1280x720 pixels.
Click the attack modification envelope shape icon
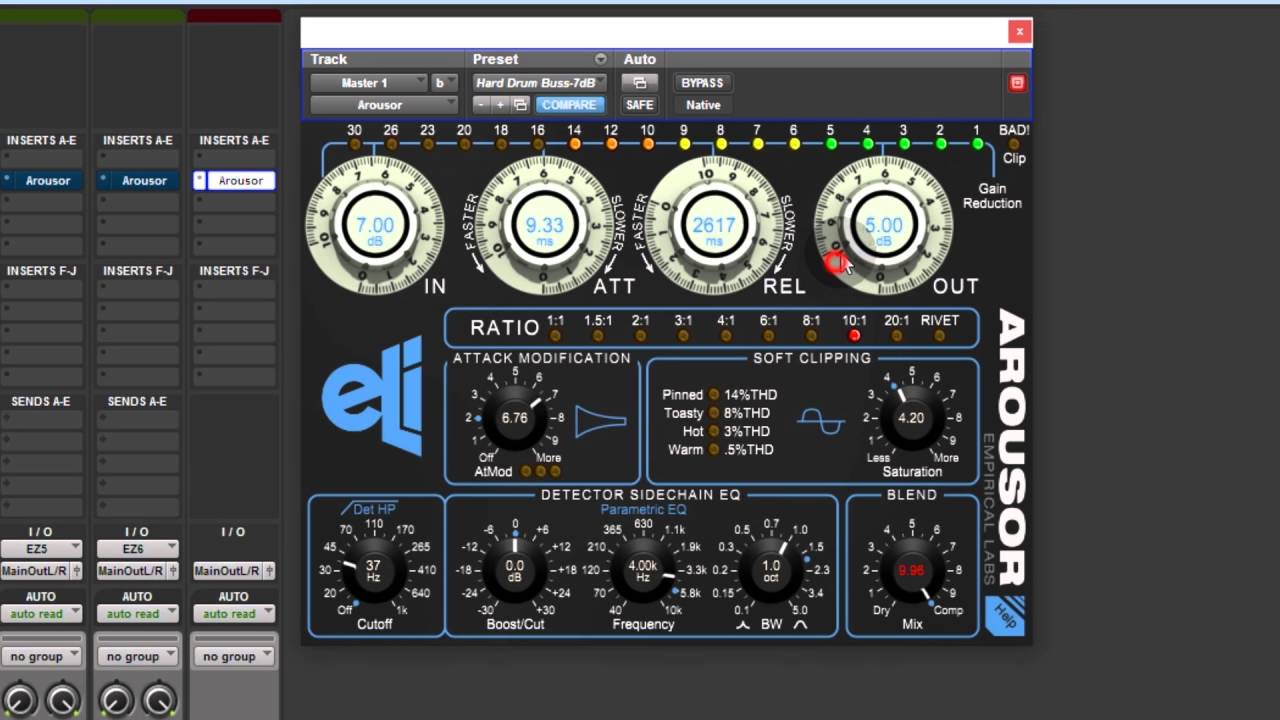pos(600,421)
